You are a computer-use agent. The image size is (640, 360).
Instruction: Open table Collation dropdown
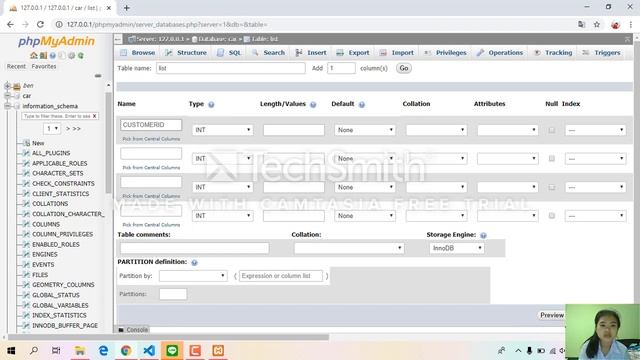(349, 248)
